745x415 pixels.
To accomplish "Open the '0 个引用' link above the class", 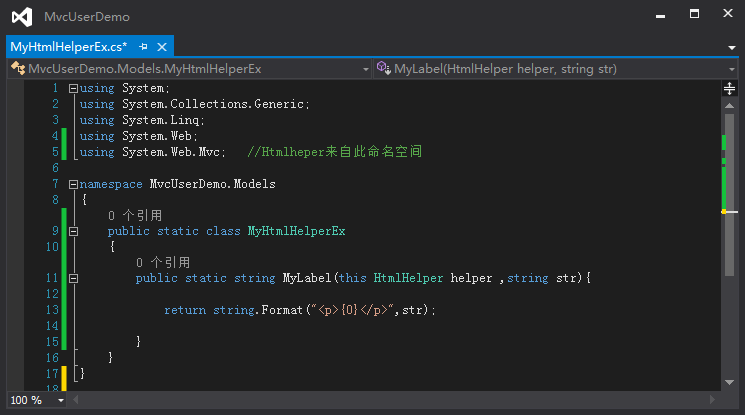I will pos(135,216).
